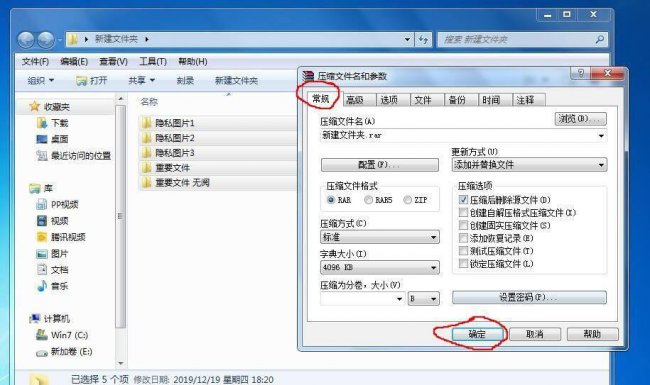Switch to the 选项 tab
This screenshot has width=650, height=385.
pyautogui.click(x=389, y=100)
